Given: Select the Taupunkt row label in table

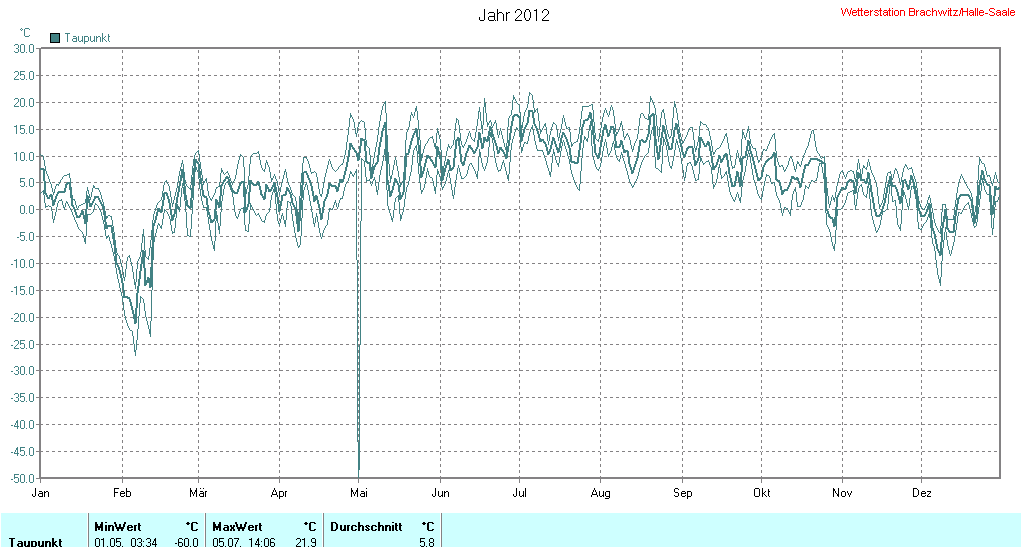Looking at the screenshot, I should coord(37,541).
